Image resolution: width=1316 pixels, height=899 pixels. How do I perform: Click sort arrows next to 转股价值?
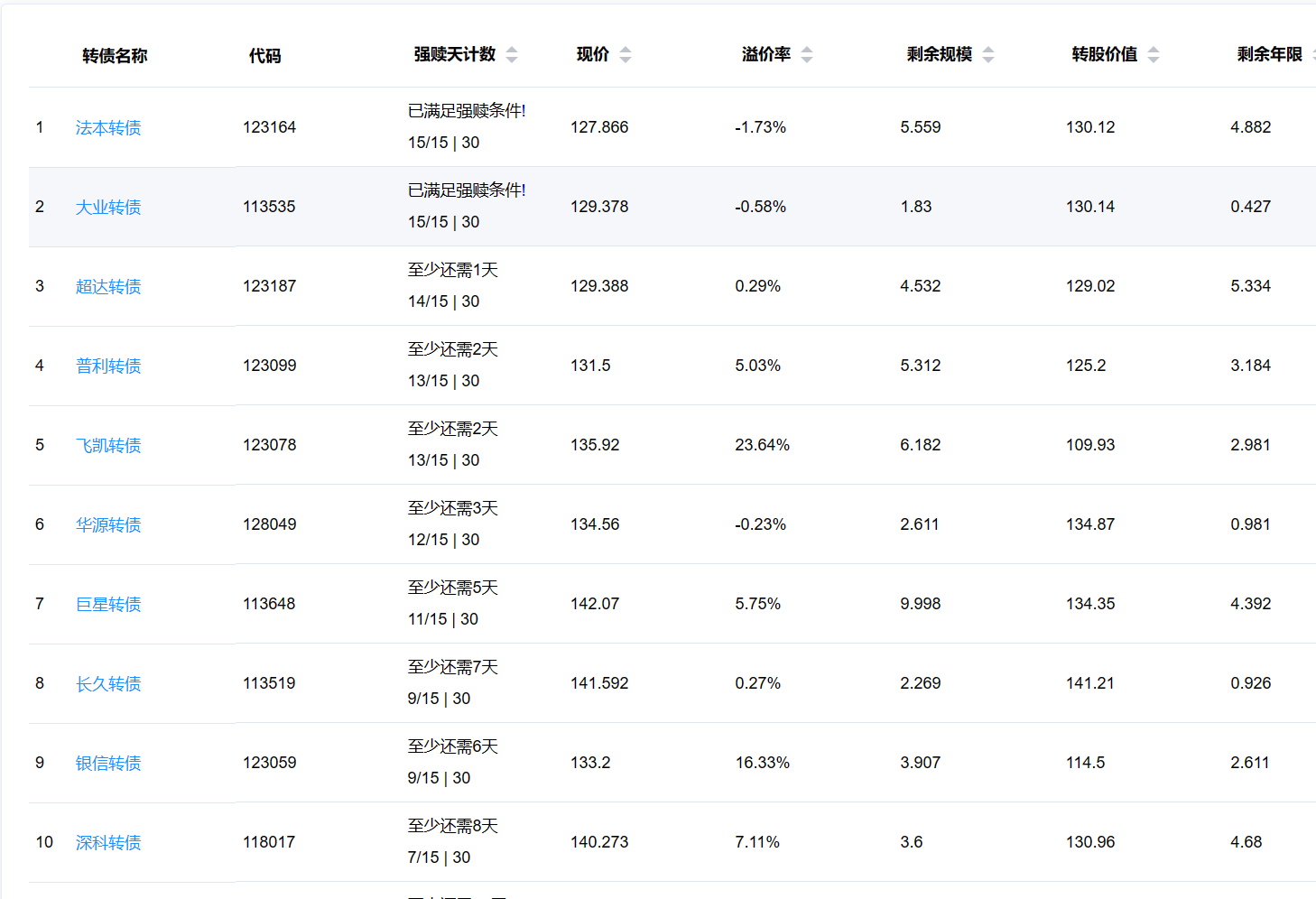point(1154,55)
